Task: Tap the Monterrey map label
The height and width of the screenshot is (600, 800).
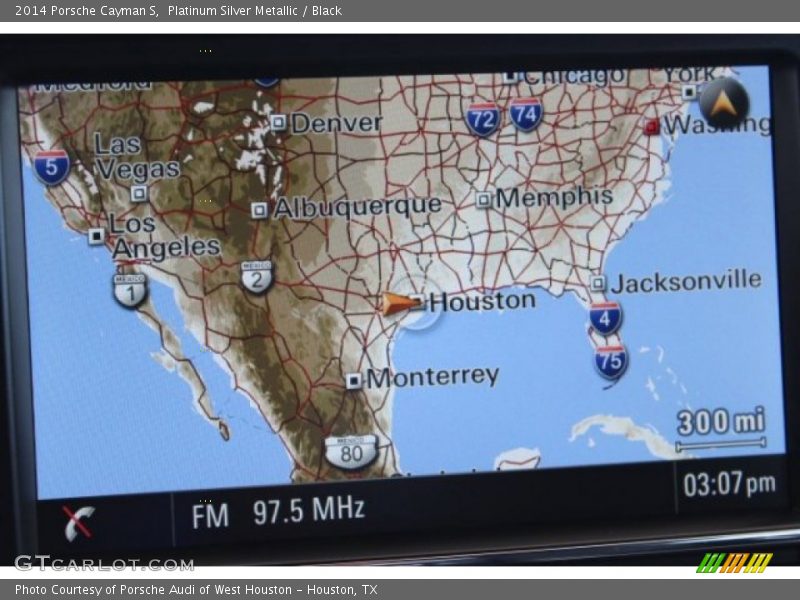Action: click(433, 377)
